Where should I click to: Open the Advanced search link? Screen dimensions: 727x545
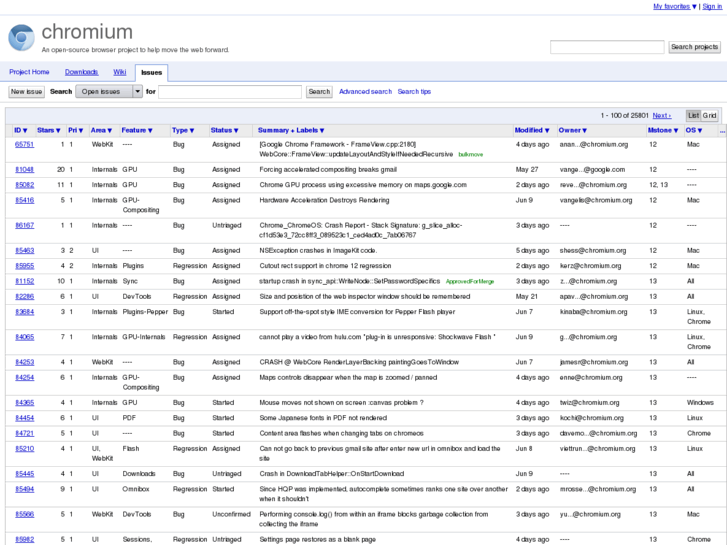[365, 92]
